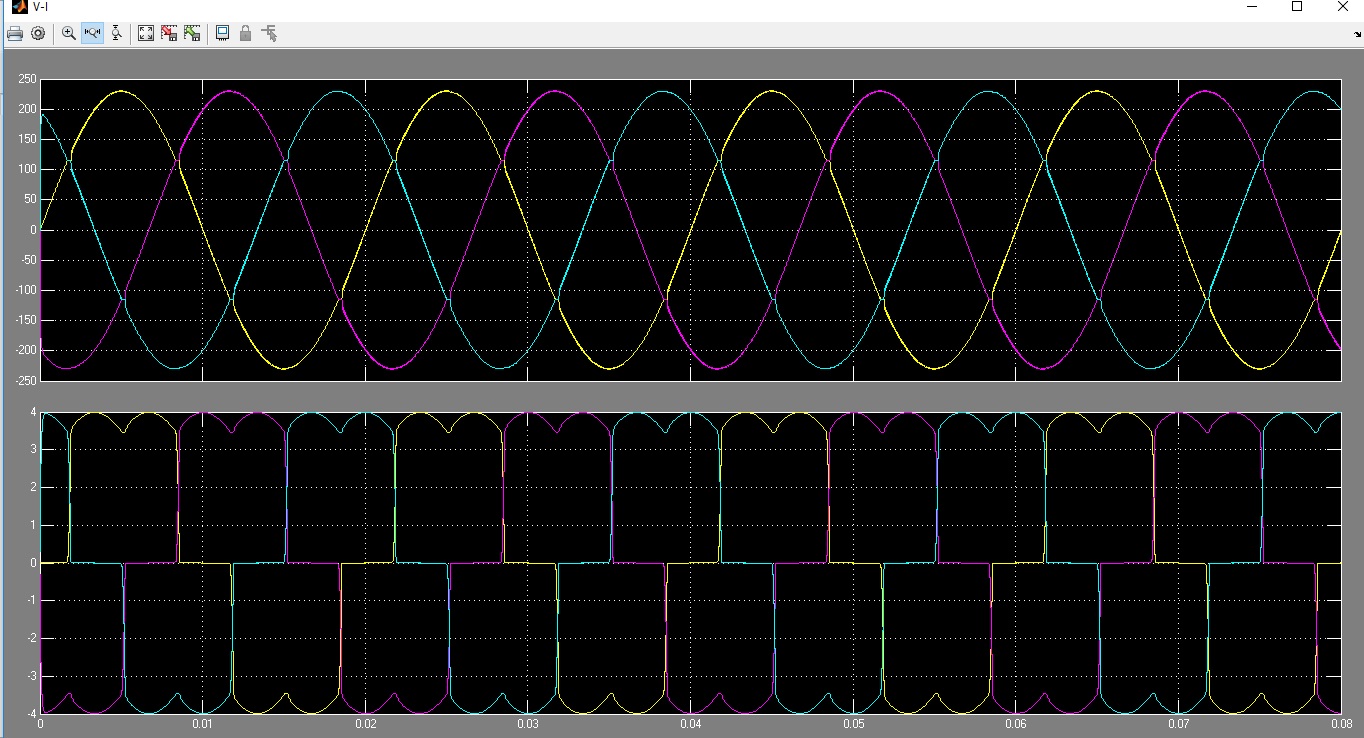Click the Print icon in scope toolbar

14,33
